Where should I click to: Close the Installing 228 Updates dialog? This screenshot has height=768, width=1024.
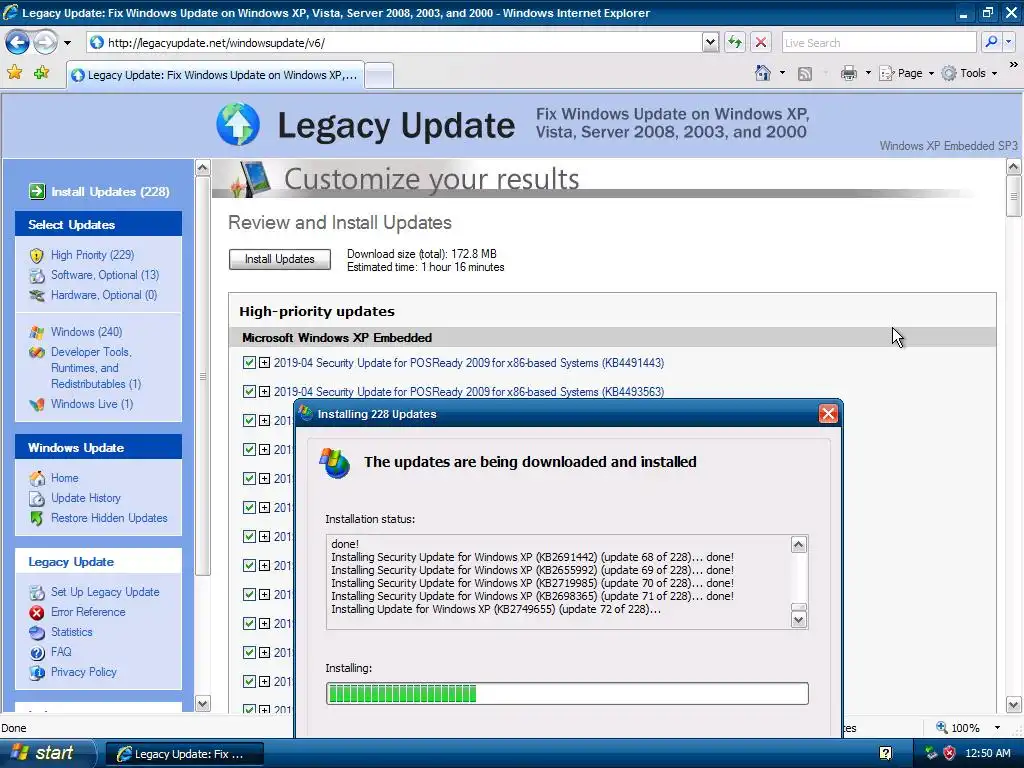(828, 414)
